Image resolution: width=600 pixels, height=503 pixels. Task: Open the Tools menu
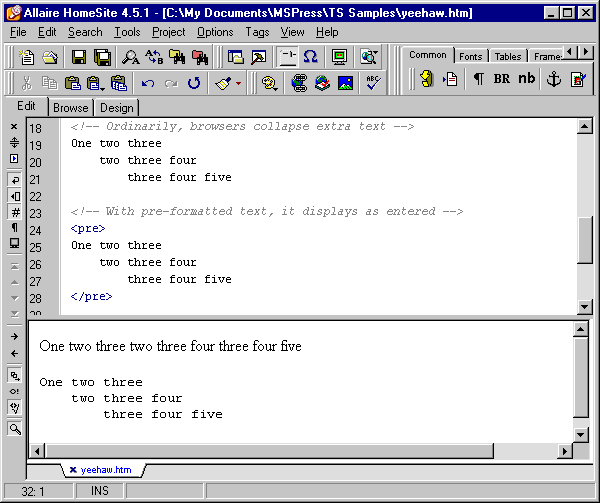[127, 32]
